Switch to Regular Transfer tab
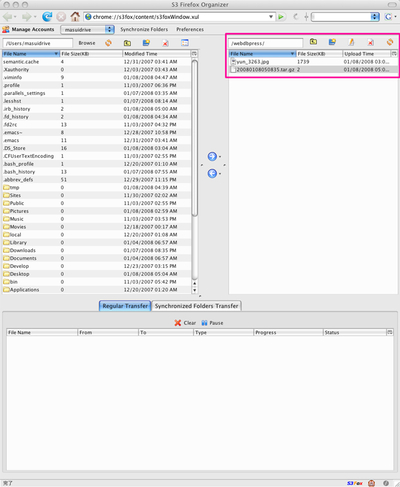The height and width of the screenshot is (487, 400). 125,306
